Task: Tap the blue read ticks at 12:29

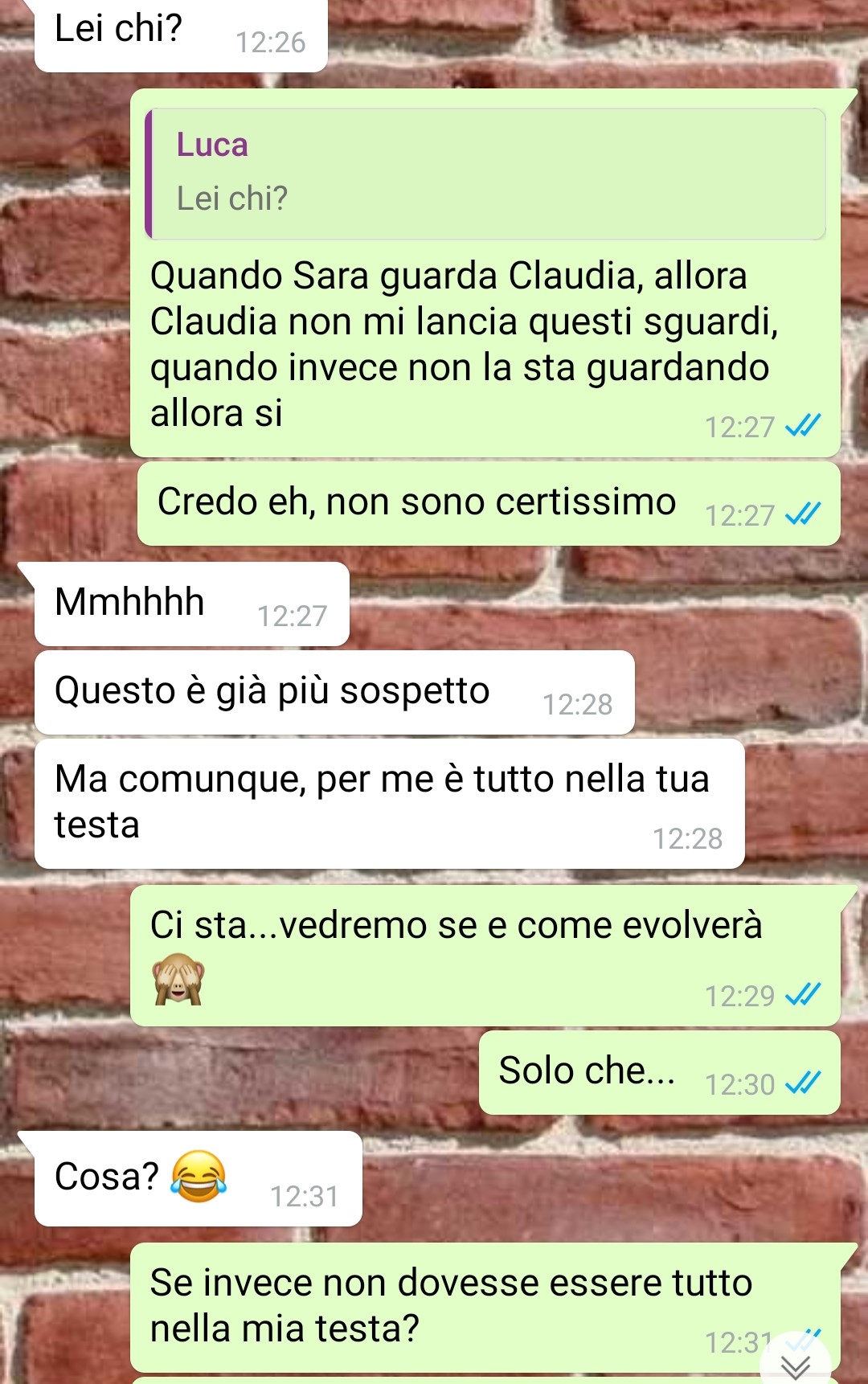Action: [x=803, y=995]
